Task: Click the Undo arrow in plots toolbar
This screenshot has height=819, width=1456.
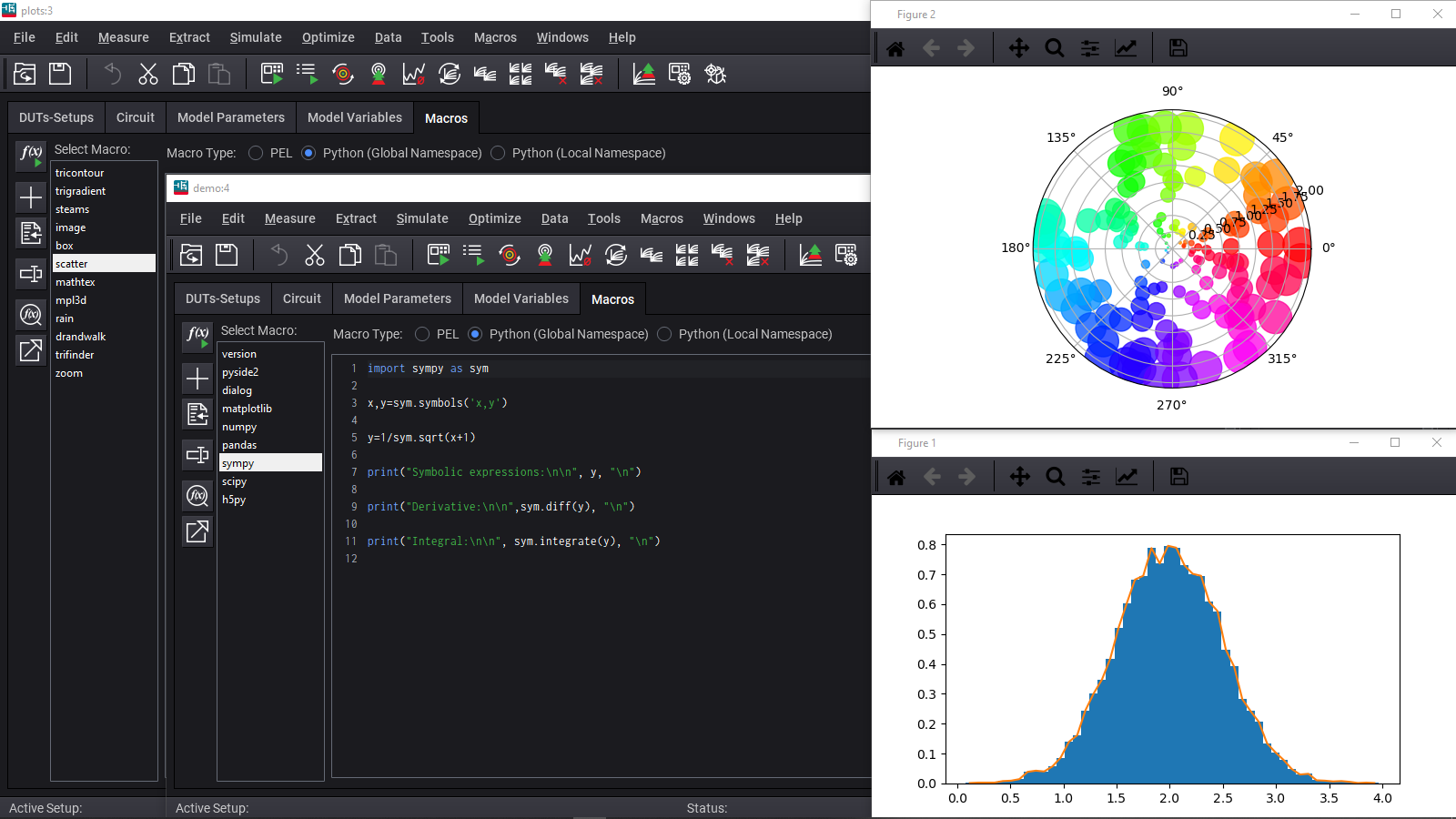Action: point(112,74)
